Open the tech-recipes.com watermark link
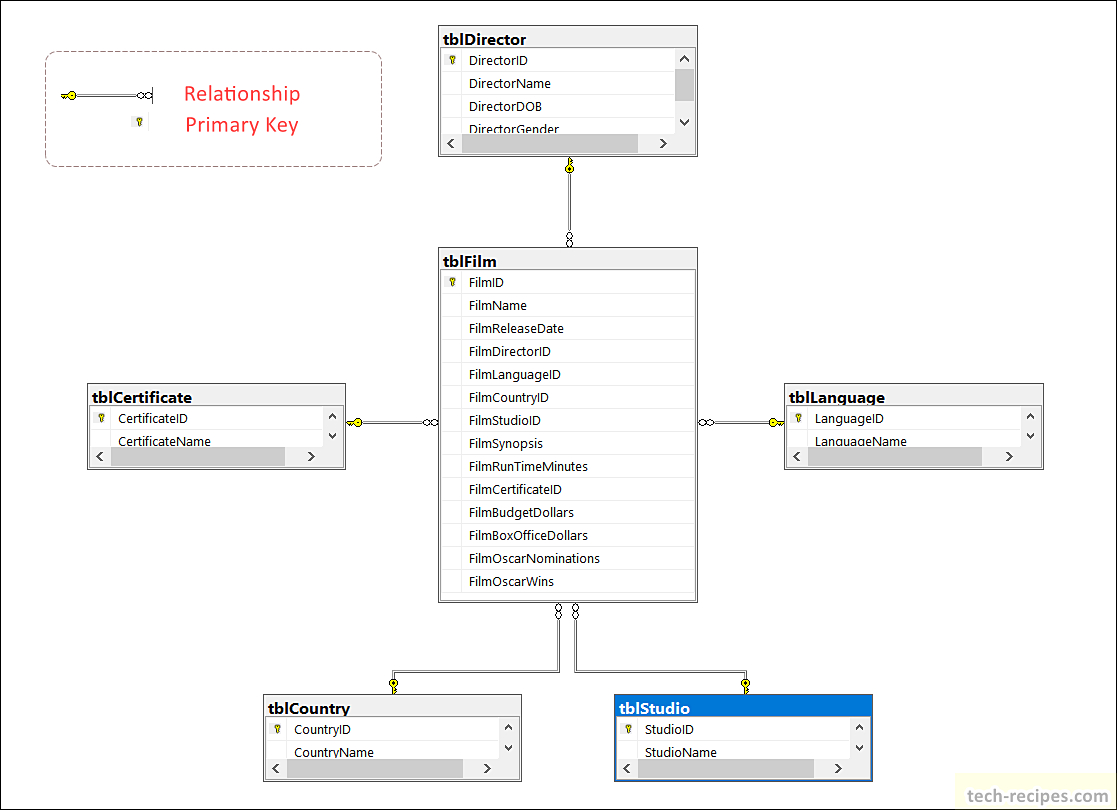This screenshot has width=1117, height=810. click(1037, 794)
